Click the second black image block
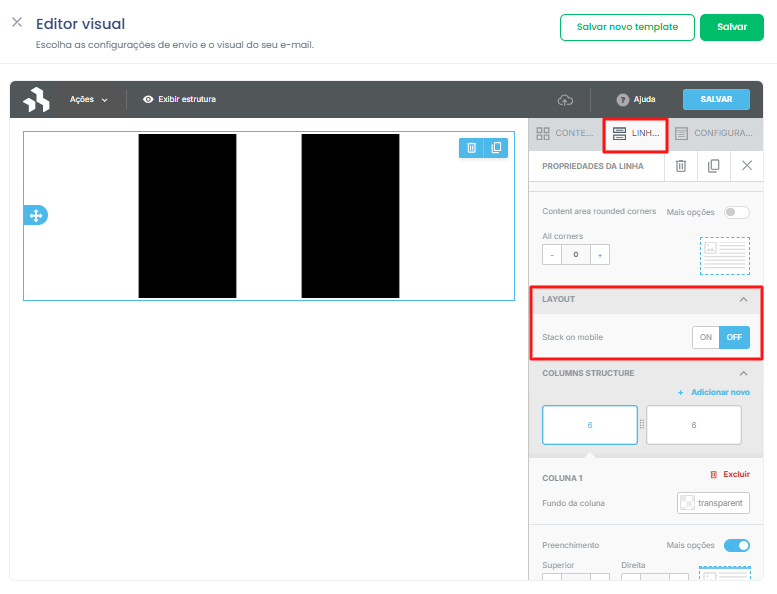 (x=350, y=216)
